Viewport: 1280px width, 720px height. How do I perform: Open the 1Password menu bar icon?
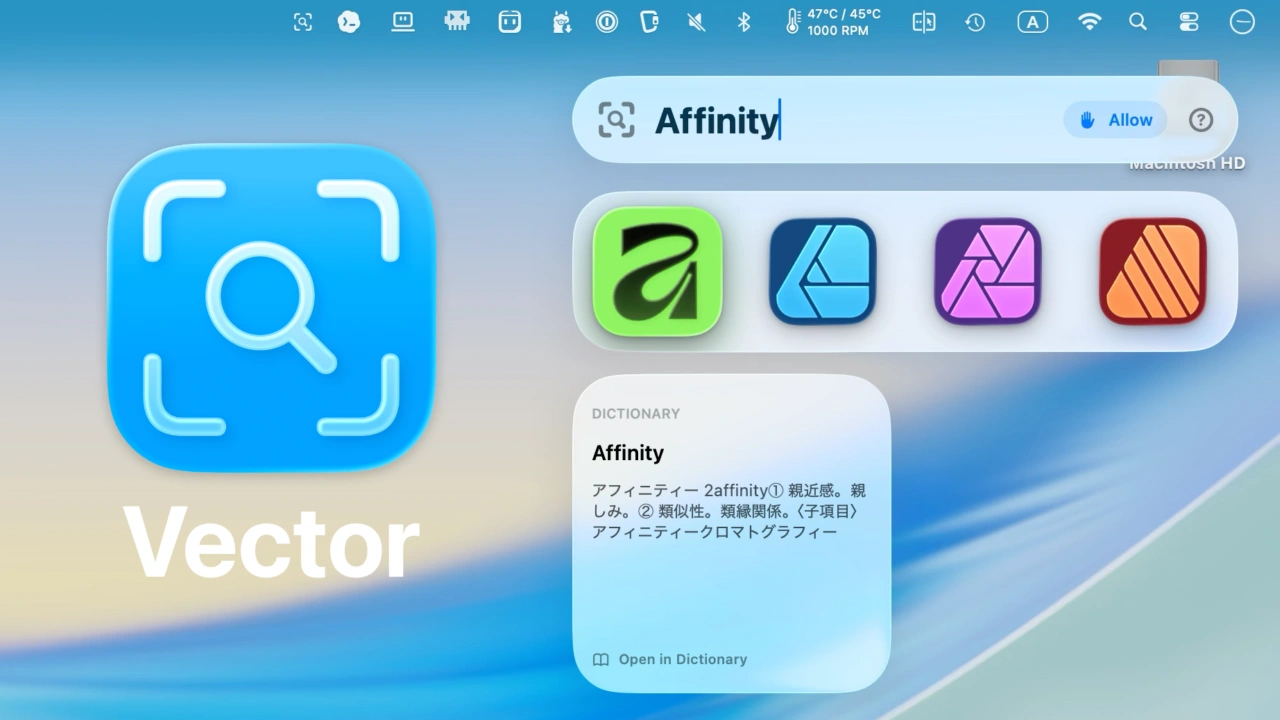(606, 22)
